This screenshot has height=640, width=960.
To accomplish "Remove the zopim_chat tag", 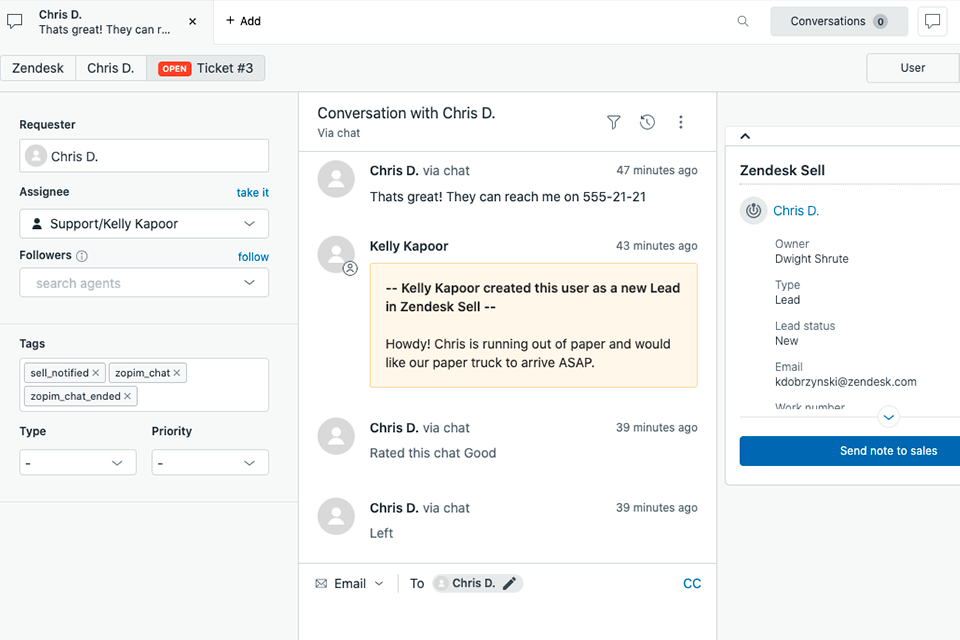I will click(176, 373).
